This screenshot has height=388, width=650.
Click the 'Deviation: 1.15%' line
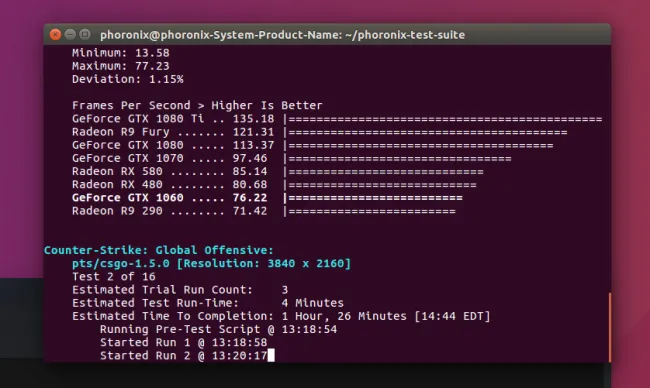[x=128, y=79]
